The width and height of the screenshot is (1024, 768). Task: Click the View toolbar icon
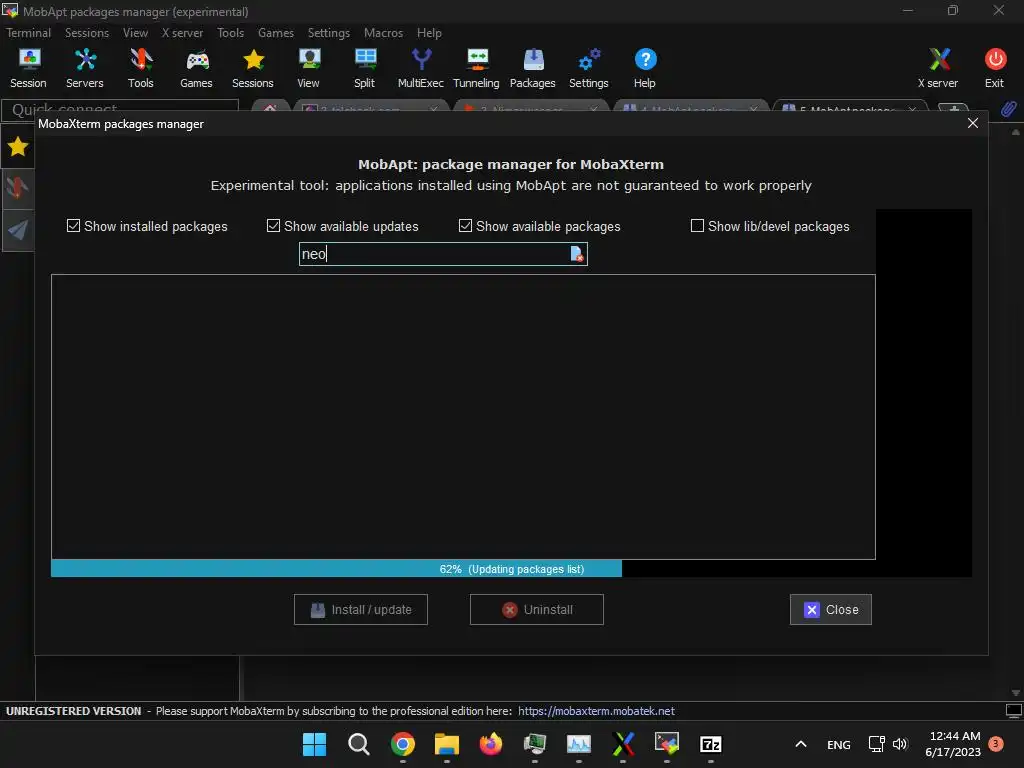pos(309,68)
